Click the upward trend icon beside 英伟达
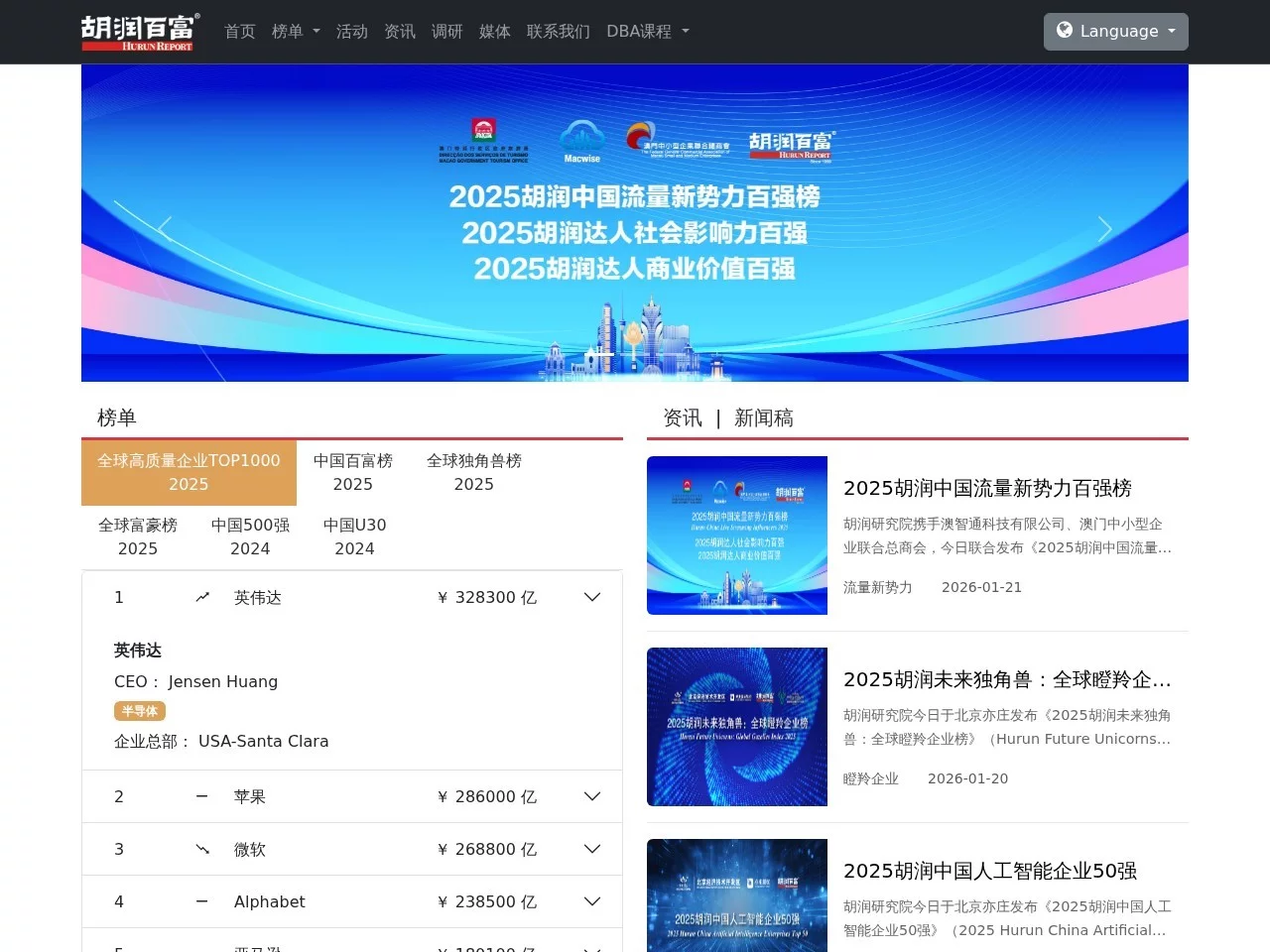1270x952 pixels. point(202,597)
